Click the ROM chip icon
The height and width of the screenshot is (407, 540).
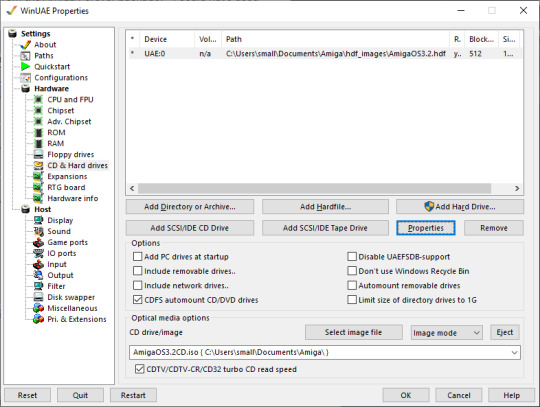coord(39,133)
